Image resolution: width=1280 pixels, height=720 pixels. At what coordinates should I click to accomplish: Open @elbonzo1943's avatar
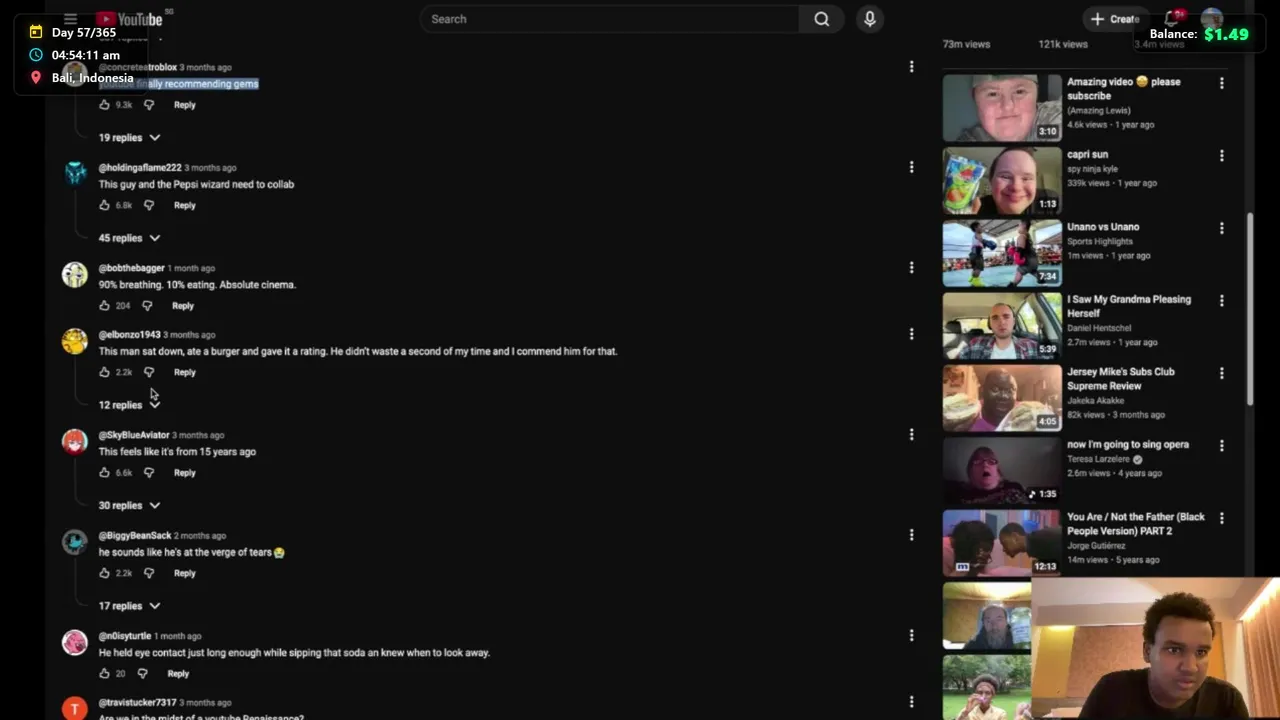pos(75,342)
